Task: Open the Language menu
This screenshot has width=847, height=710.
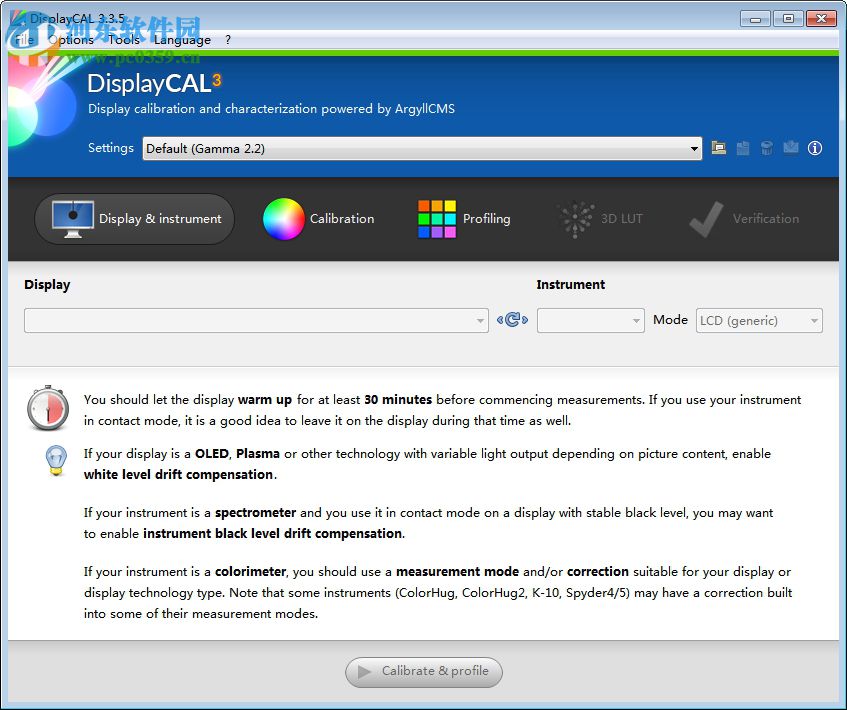Action: [182, 39]
